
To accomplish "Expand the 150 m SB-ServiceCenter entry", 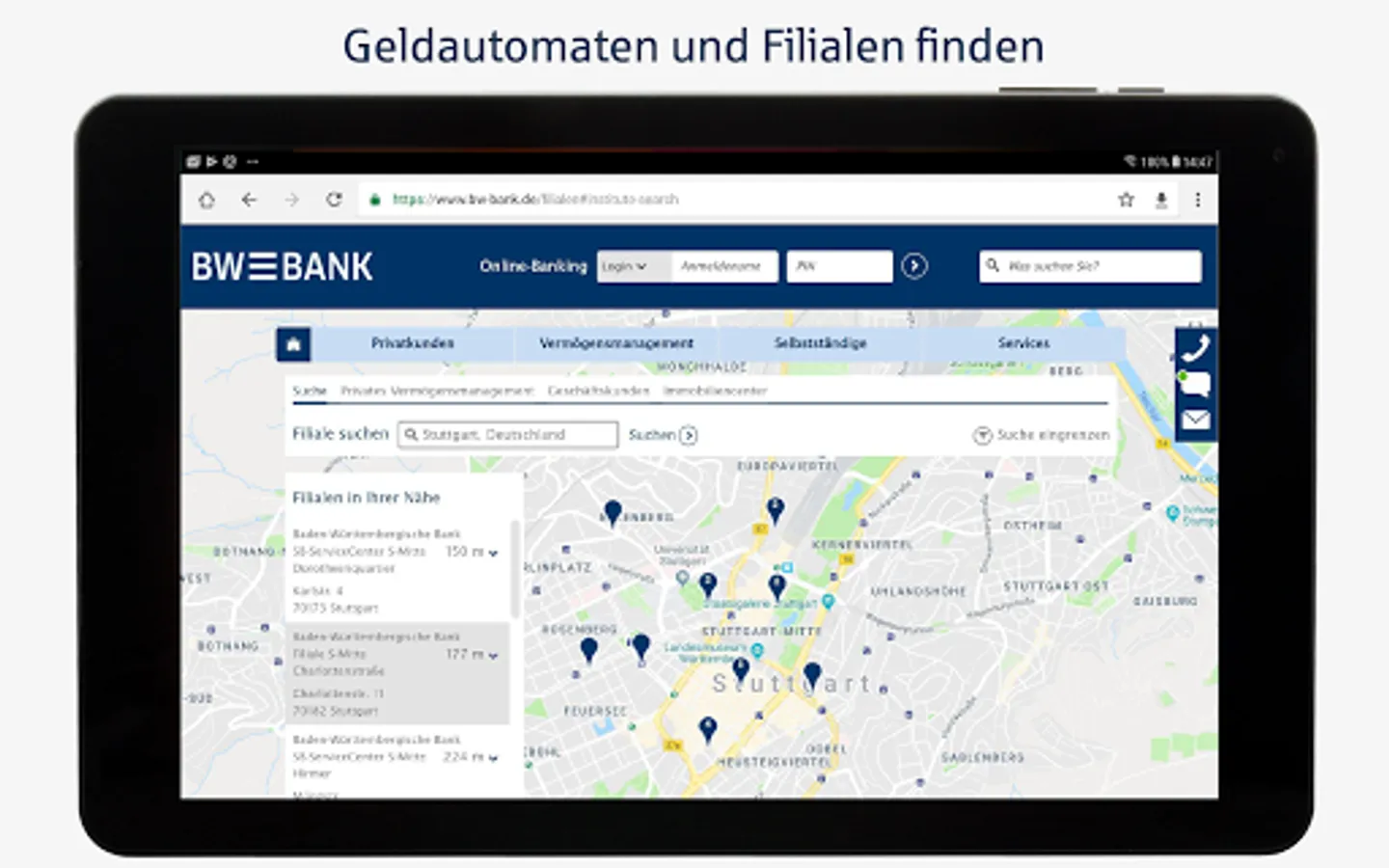I will coord(493,553).
